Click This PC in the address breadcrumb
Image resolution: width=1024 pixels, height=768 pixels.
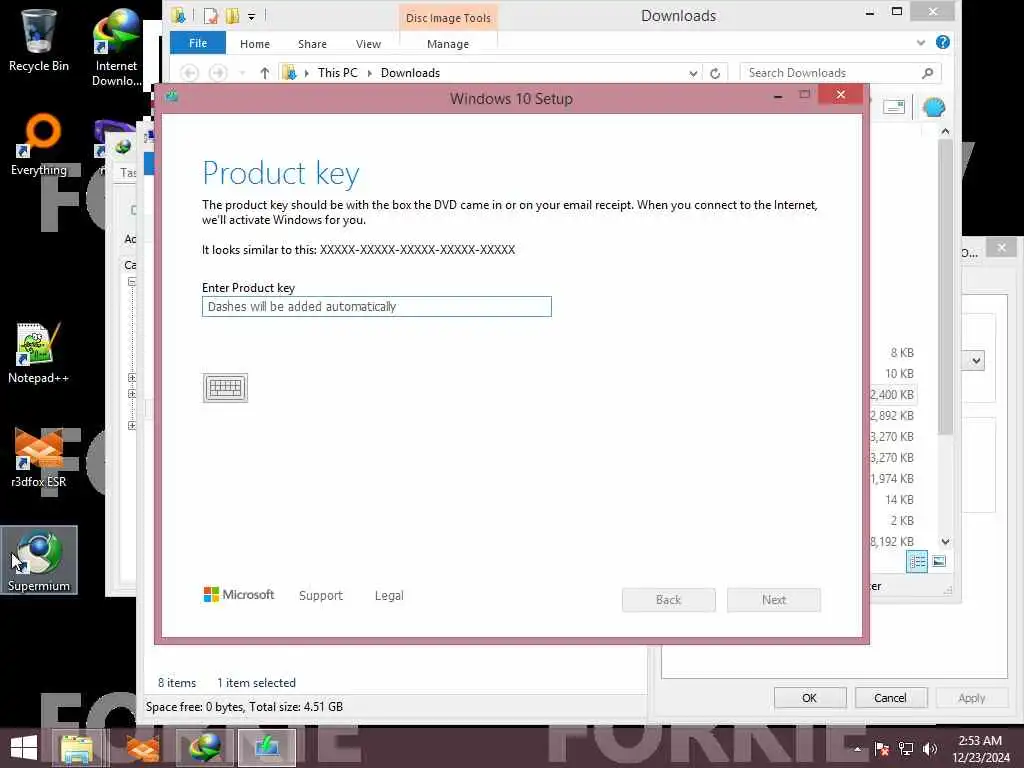click(x=338, y=72)
